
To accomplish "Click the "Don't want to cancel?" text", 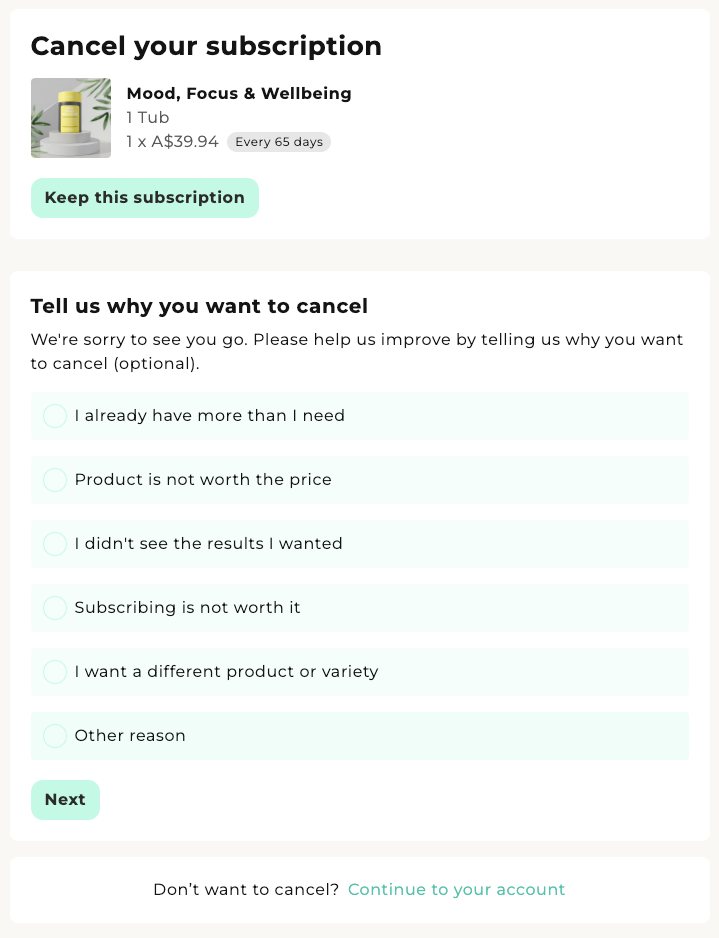I will [x=246, y=890].
